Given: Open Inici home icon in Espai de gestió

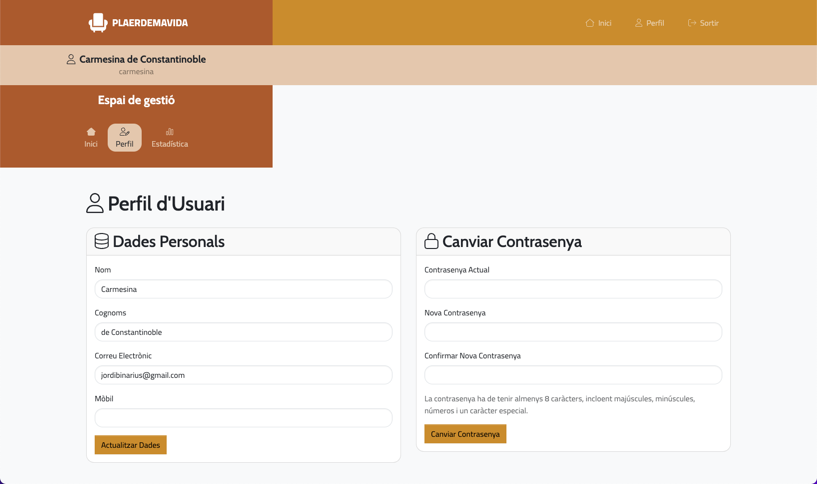Looking at the screenshot, I should point(91,132).
